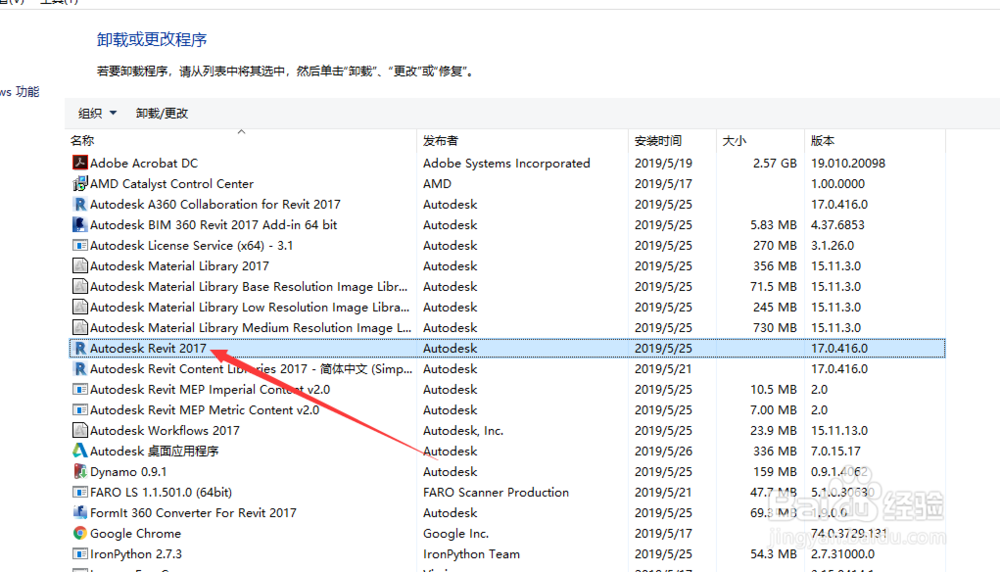The height and width of the screenshot is (572, 1000).
Task: Click publisher FARO Scanner Production
Action: [496, 492]
